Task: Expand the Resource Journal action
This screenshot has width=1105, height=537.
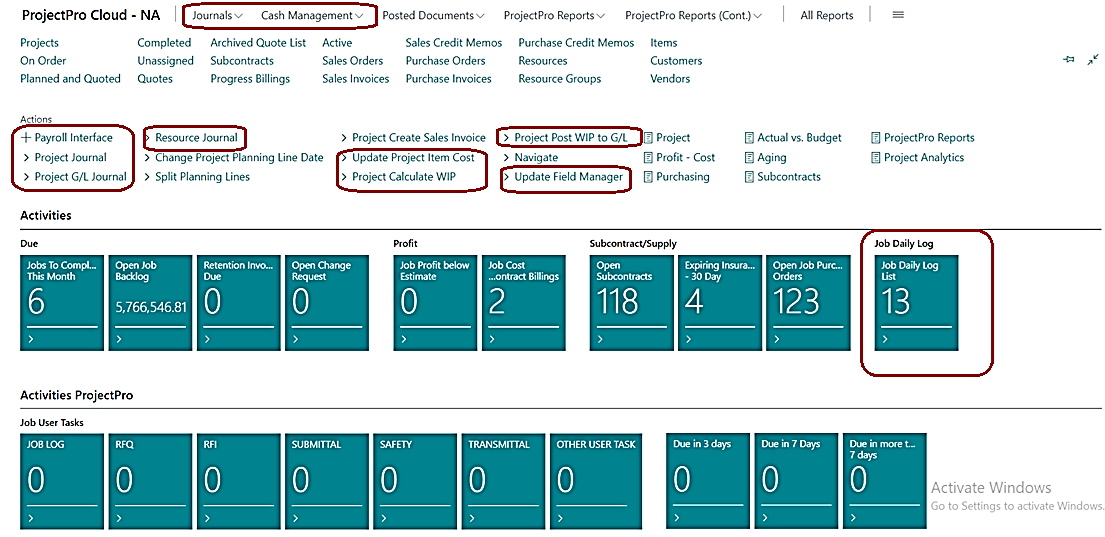Action: click(x=191, y=137)
